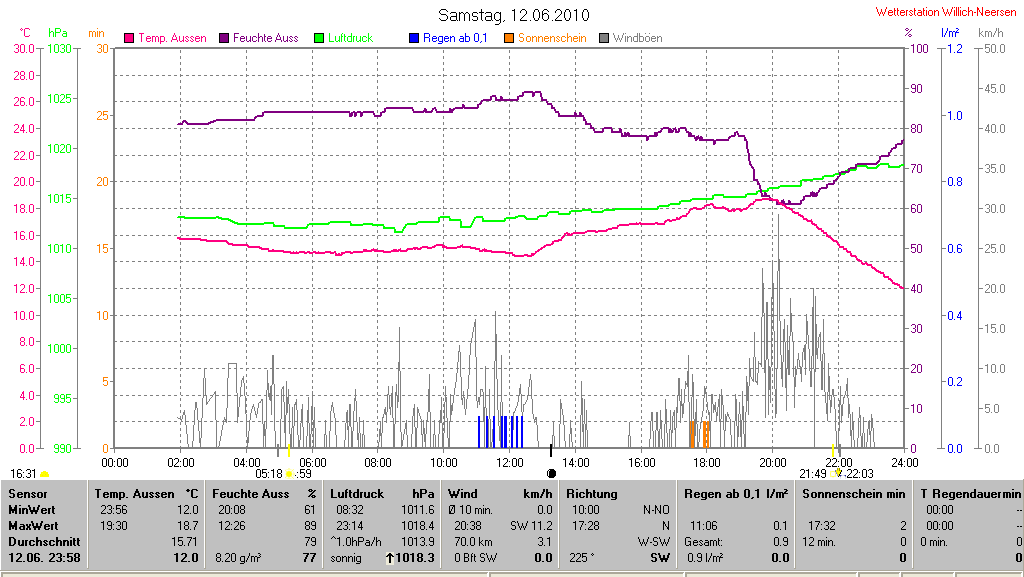The width and height of the screenshot is (1024, 577).
Task: Click the yellow sunset marker near 22:00
Action: [833, 450]
